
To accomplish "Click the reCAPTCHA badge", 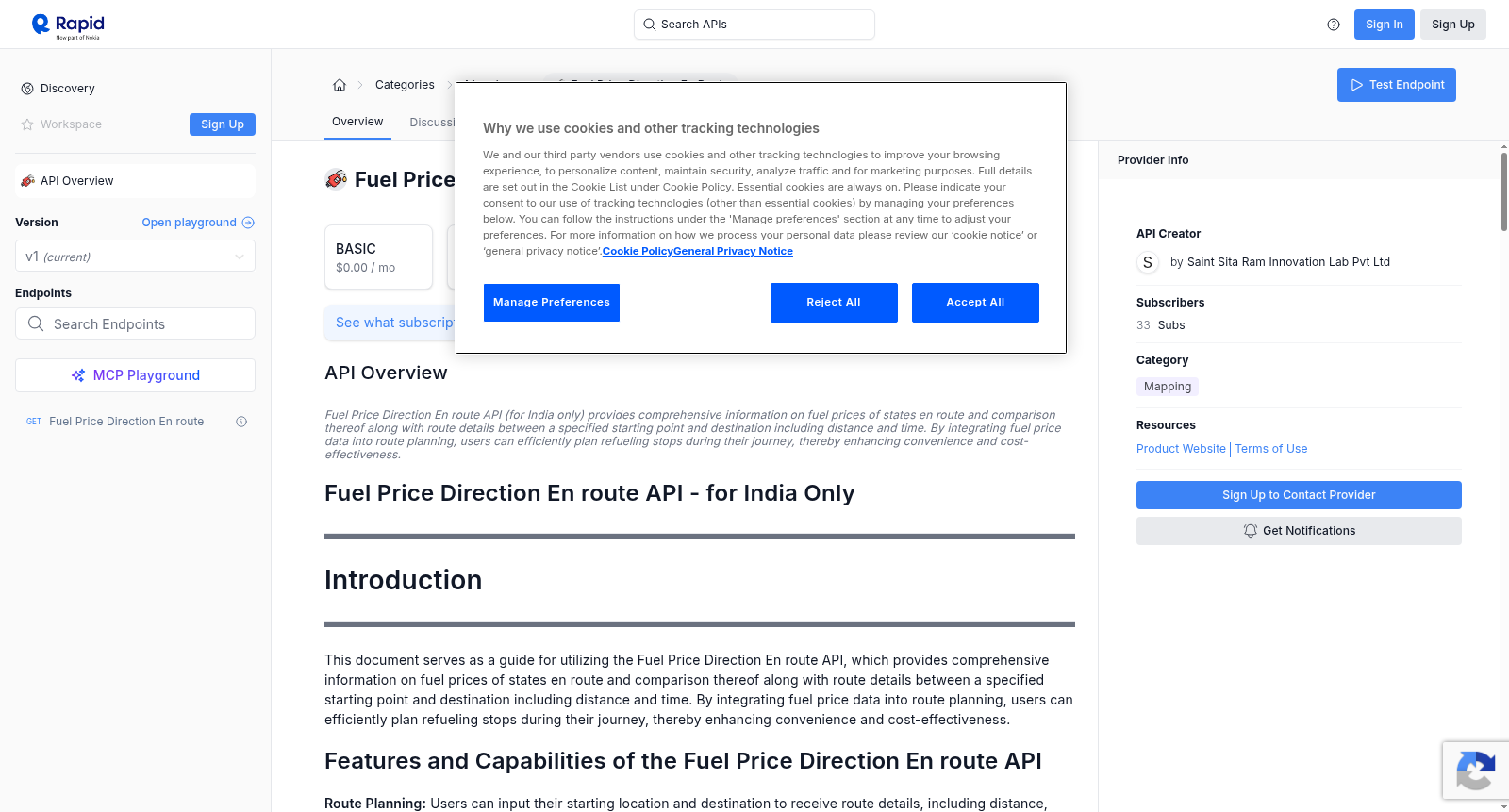I will [x=1475, y=771].
